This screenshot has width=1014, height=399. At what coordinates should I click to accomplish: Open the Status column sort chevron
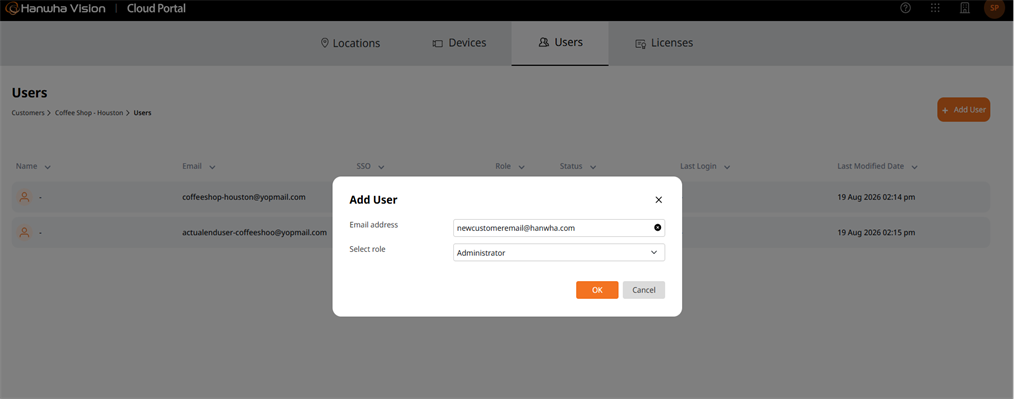pyautogui.click(x=593, y=167)
